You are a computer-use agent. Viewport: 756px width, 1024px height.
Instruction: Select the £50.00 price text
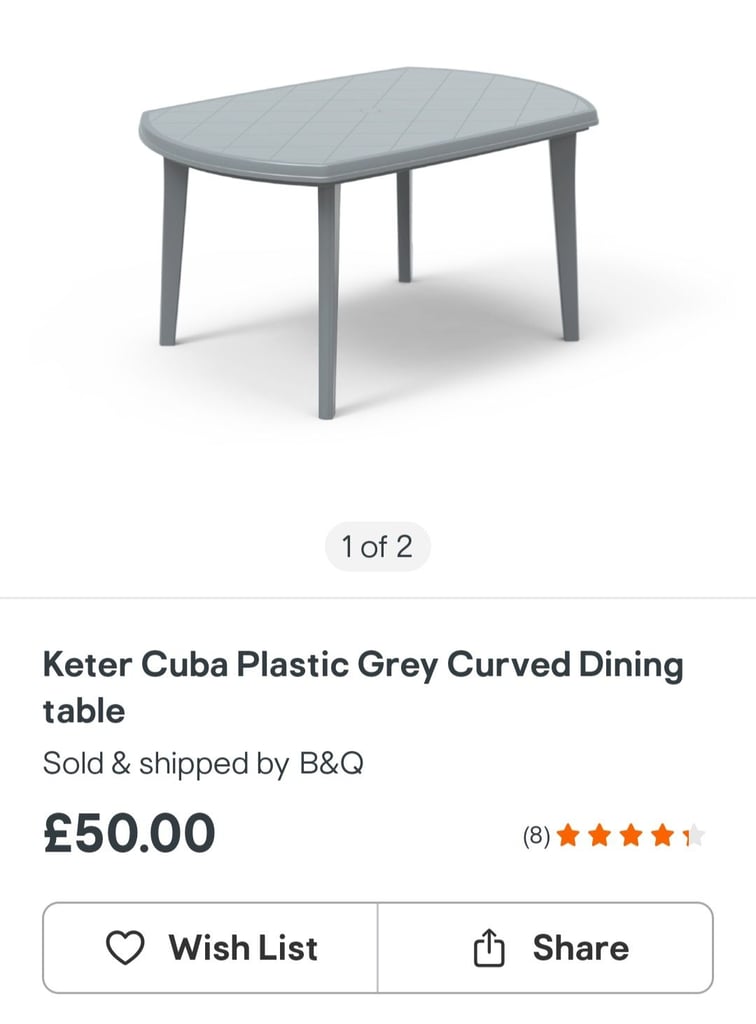point(129,833)
